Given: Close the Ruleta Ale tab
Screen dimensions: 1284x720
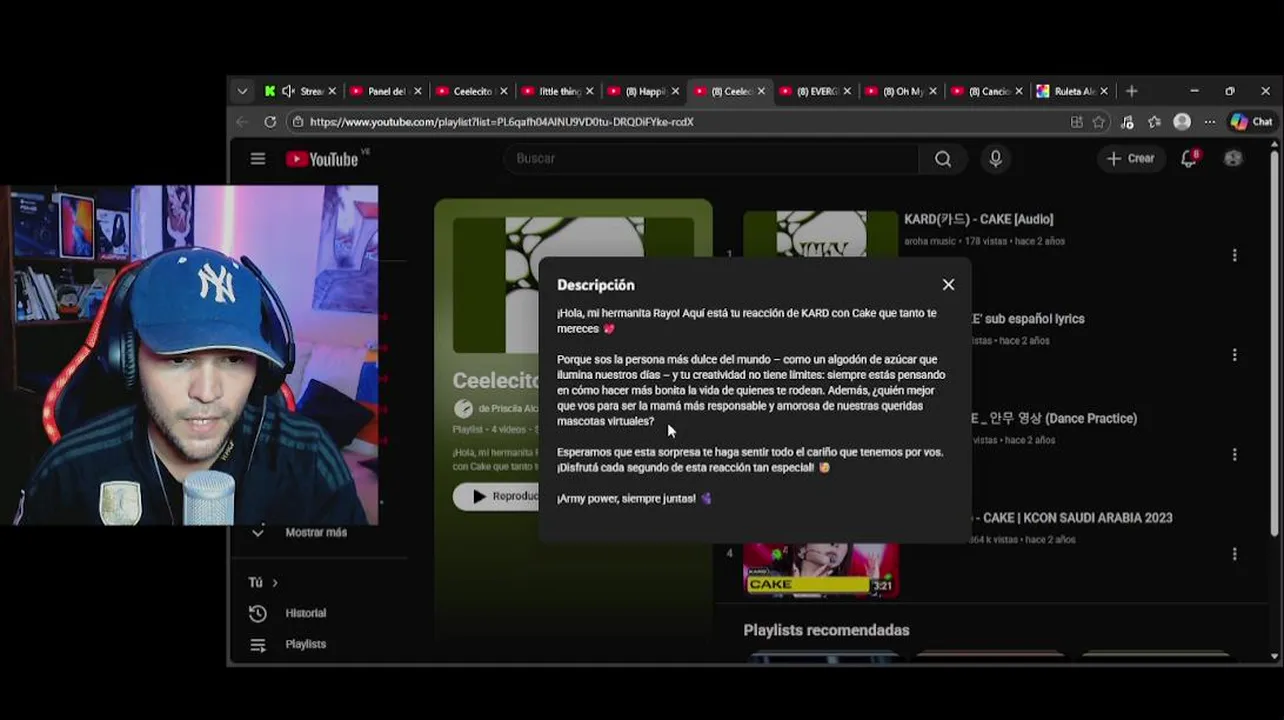Looking at the screenshot, I should pyautogui.click(x=1105, y=91).
